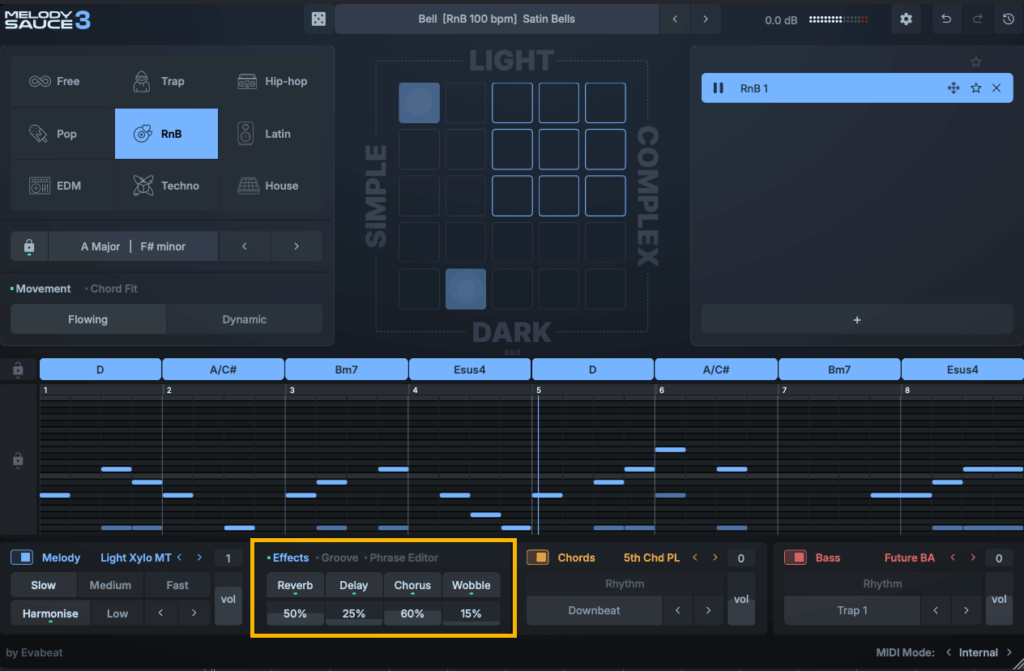The height and width of the screenshot is (671, 1024).
Task: Toggle the Chords track on/off
Action: (x=537, y=557)
